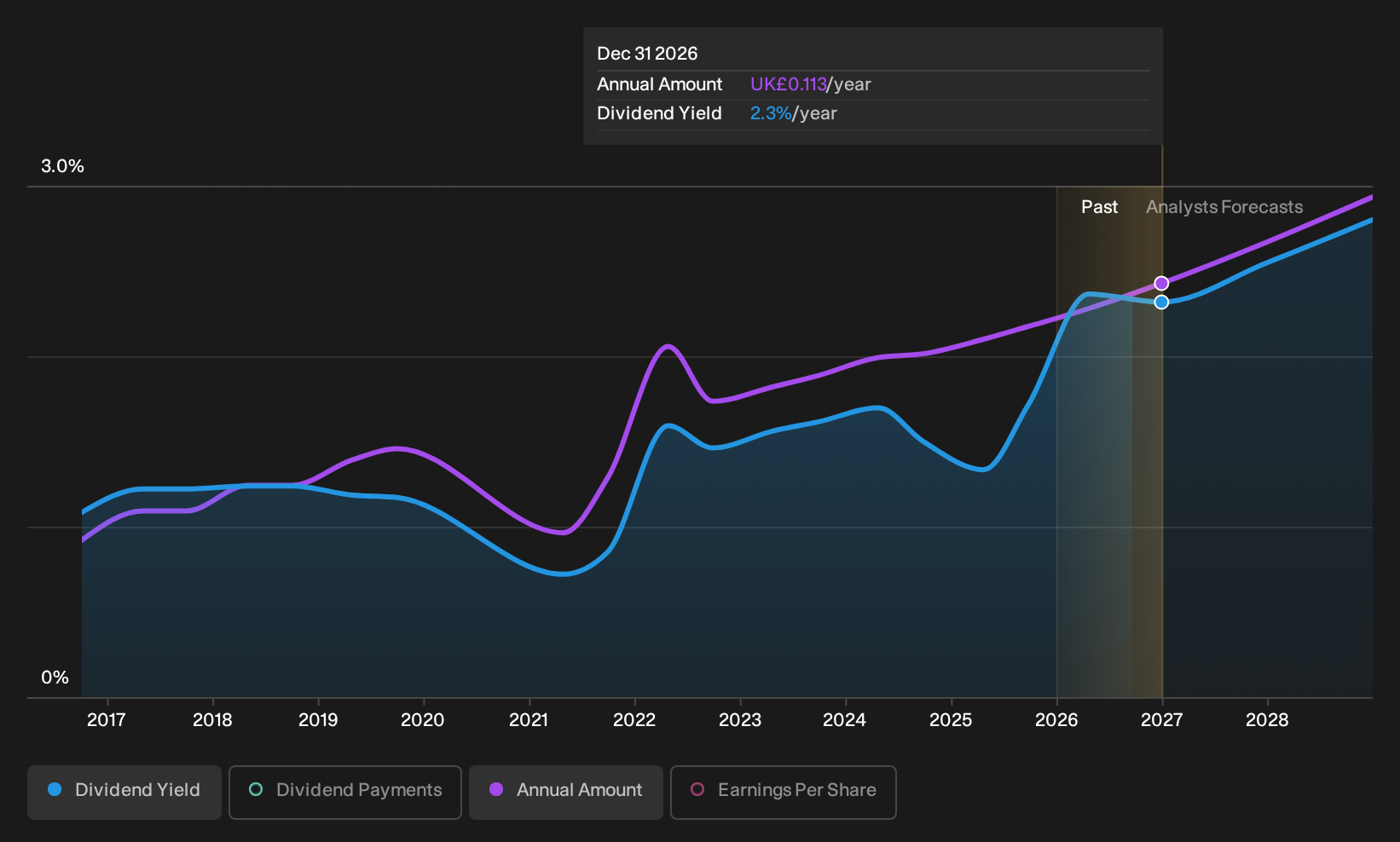The image size is (1400, 842).
Task: Toggle the Annual Amount series
Action: coord(566,792)
